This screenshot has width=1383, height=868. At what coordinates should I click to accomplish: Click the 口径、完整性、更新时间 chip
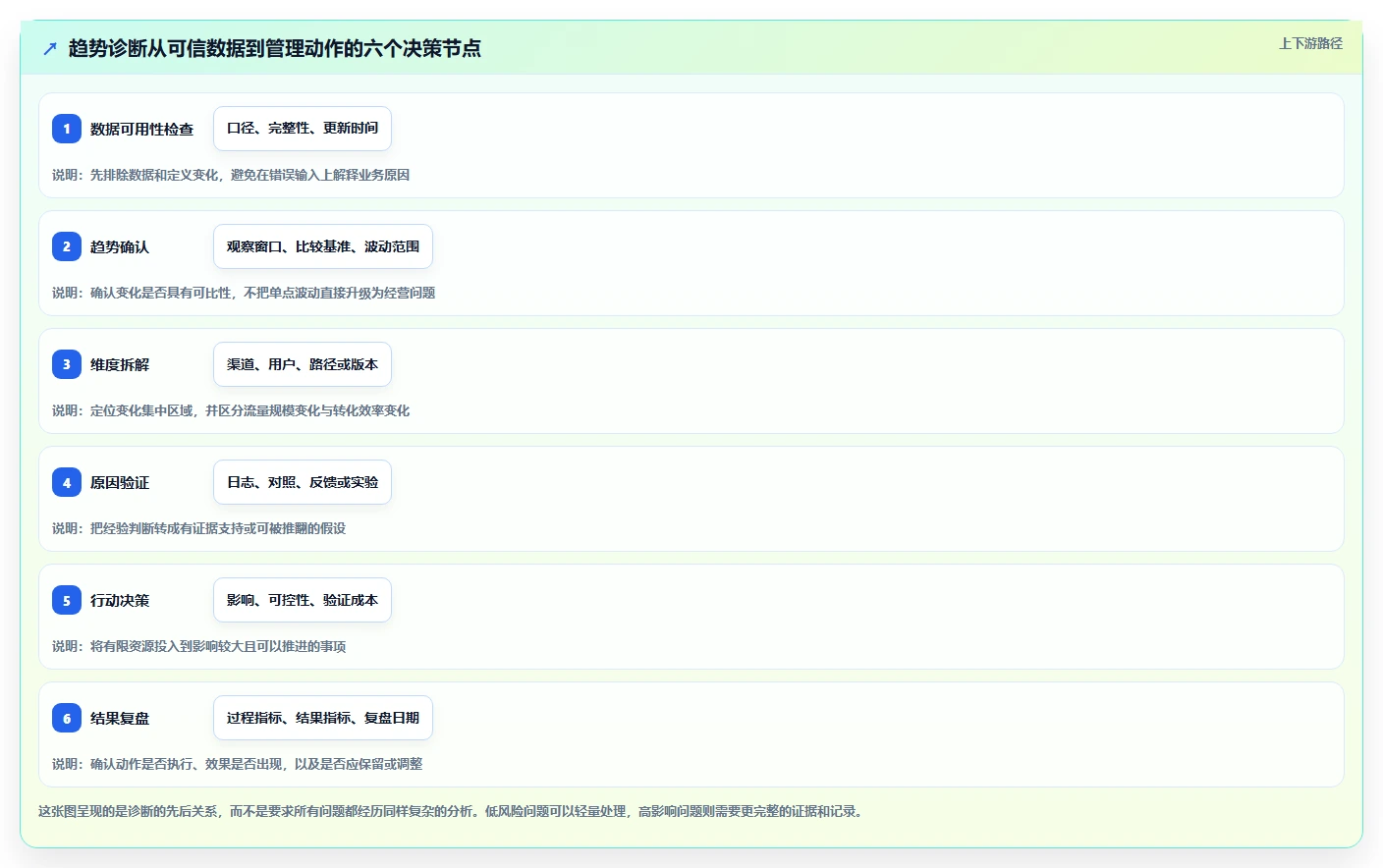[303, 129]
